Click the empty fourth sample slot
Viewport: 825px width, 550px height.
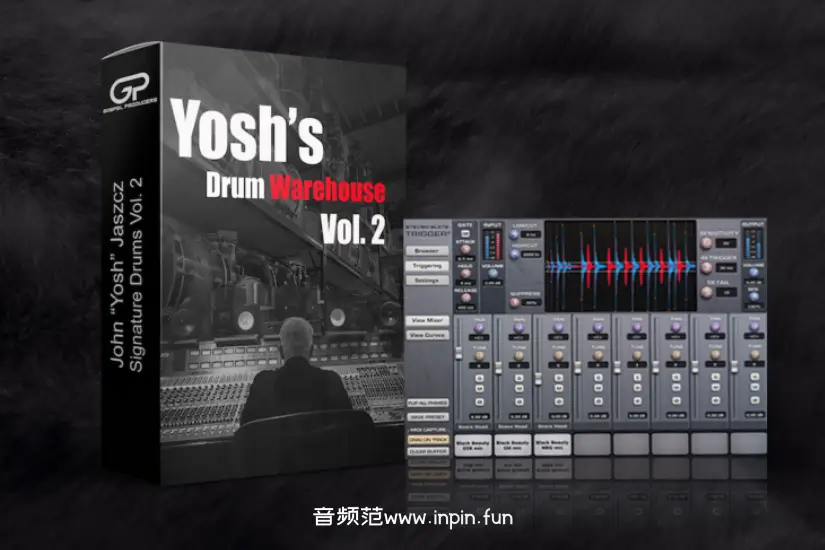click(x=592, y=445)
